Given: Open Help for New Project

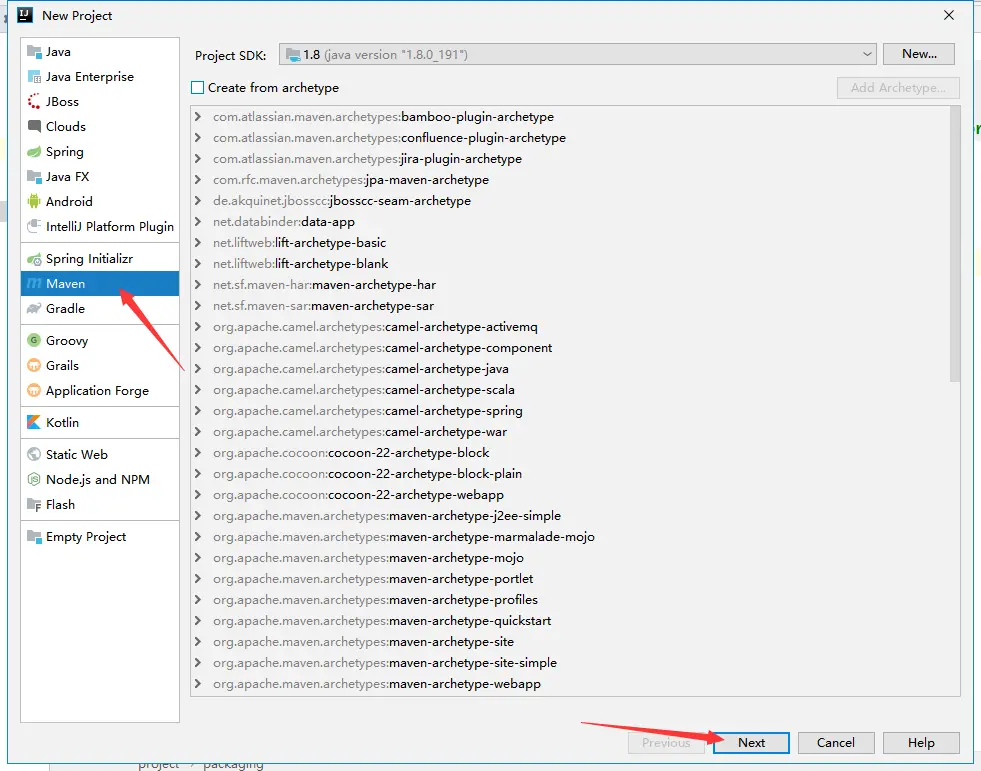Looking at the screenshot, I should 921,742.
